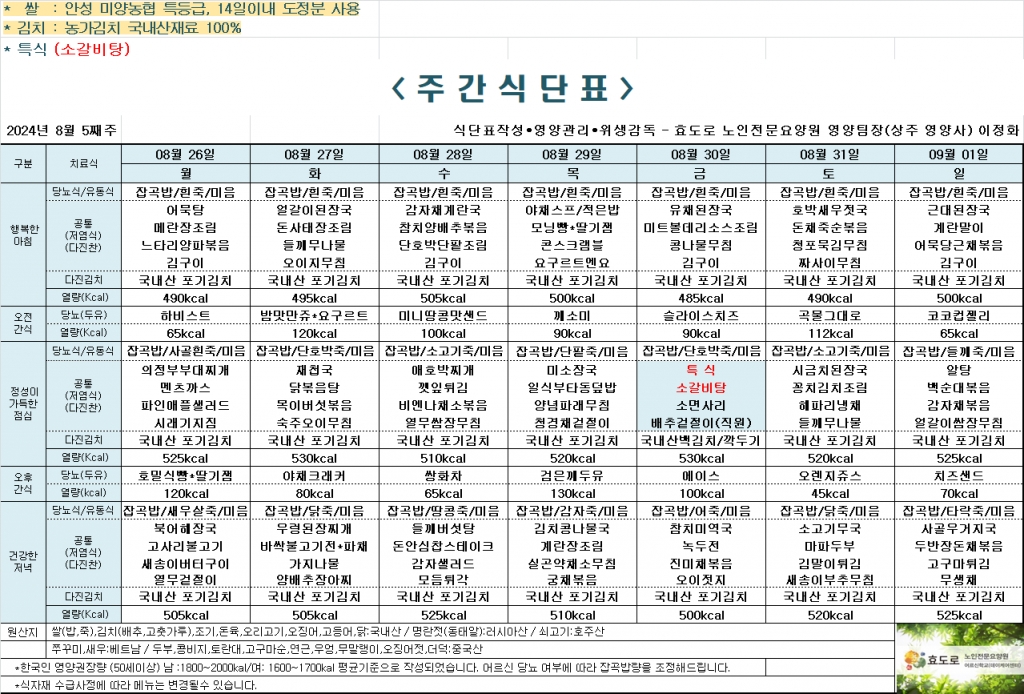Select the 배추겉절이(직원) cell
1024x694 pixels.
(x=701, y=422)
